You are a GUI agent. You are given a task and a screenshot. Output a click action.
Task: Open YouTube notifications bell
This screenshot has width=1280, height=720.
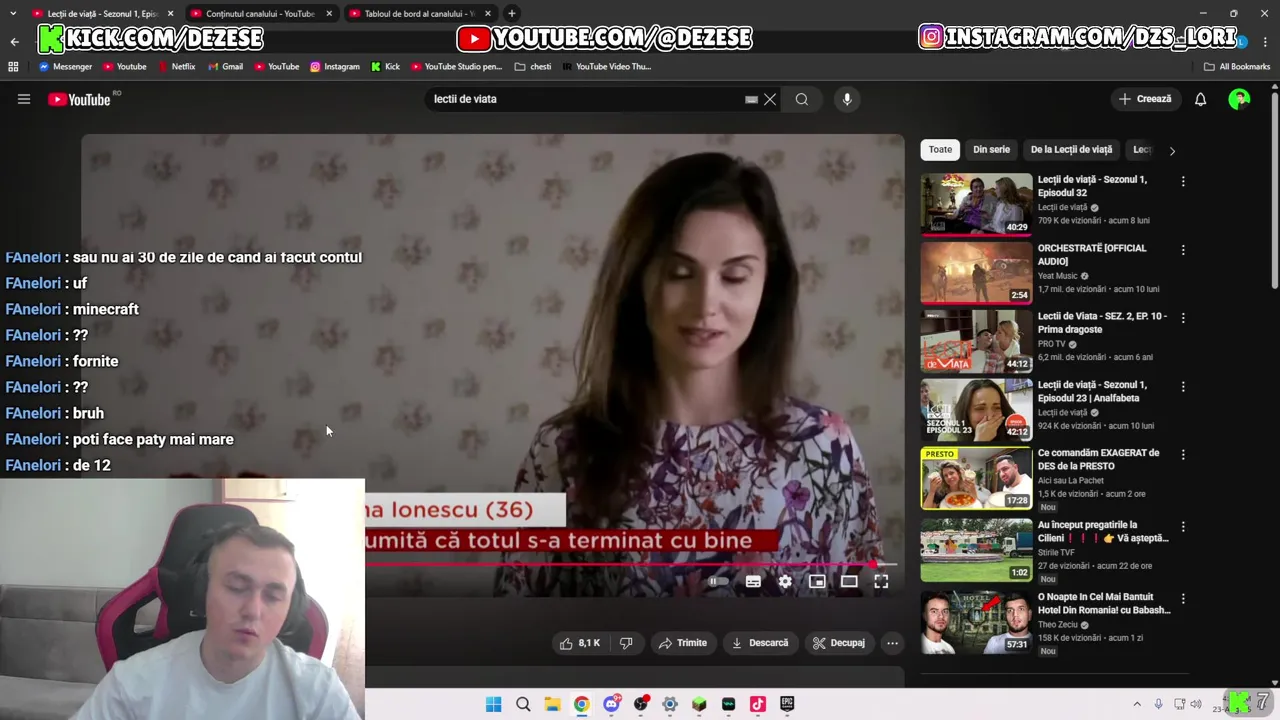pos(1200,99)
